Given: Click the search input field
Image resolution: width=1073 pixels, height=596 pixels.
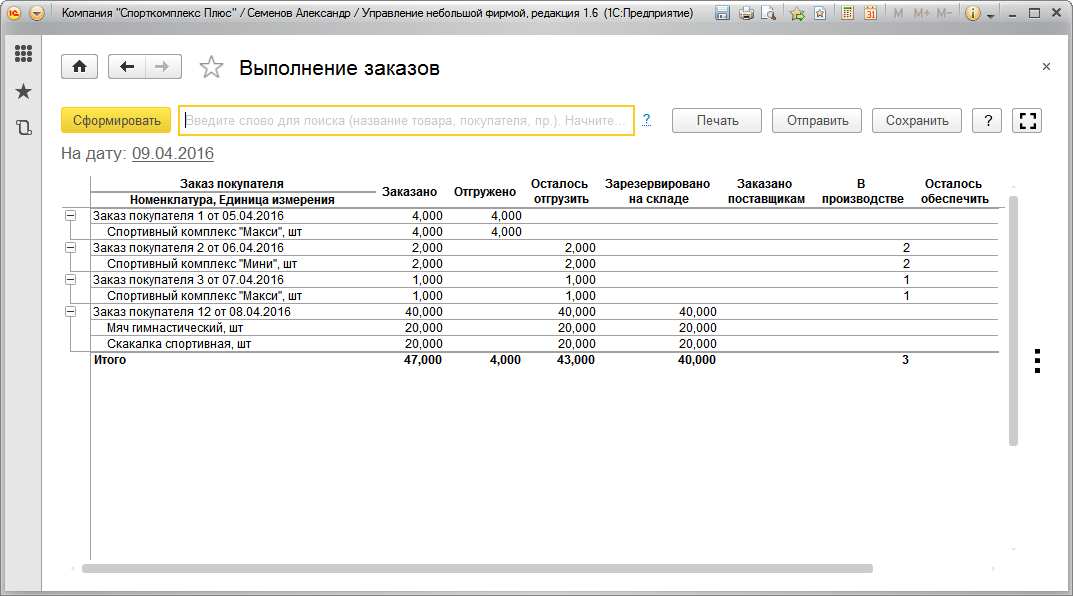Looking at the screenshot, I should click(x=405, y=120).
